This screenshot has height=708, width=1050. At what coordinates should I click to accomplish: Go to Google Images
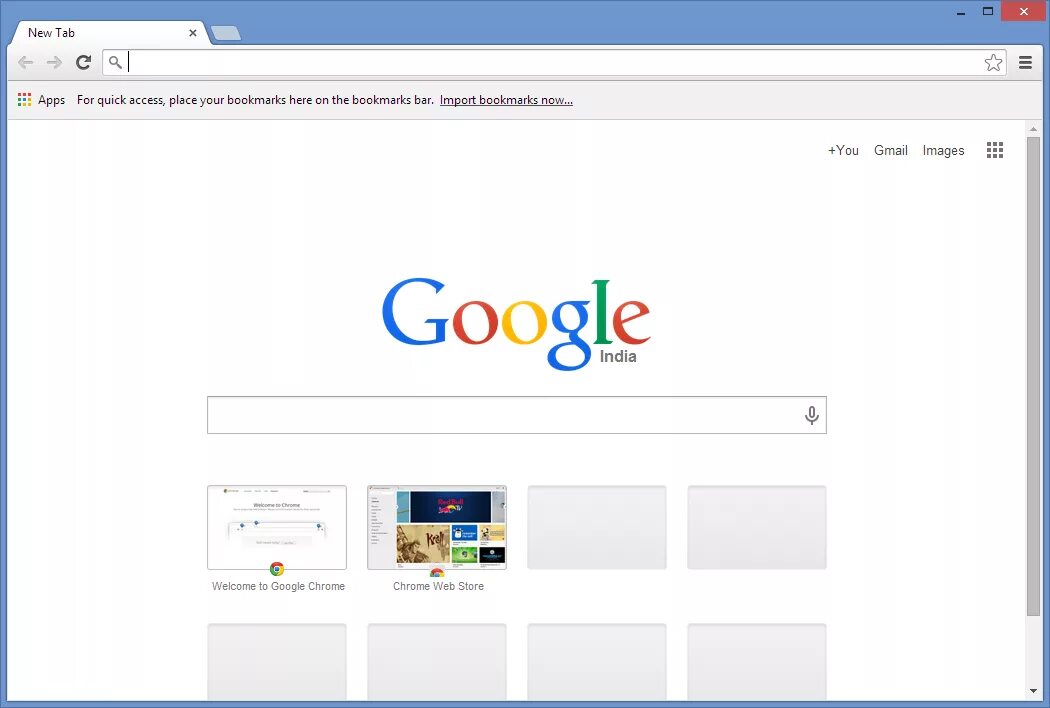pyautogui.click(x=943, y=150)
